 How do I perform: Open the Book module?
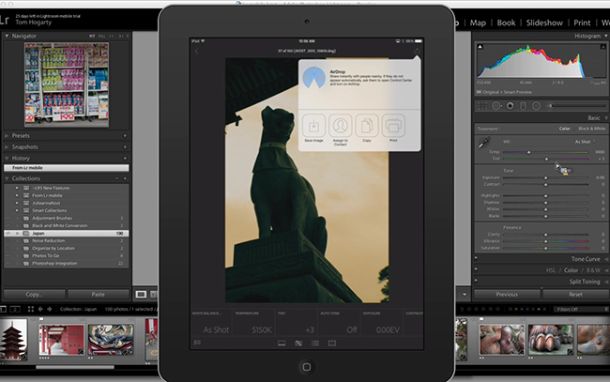pos(506,23)
